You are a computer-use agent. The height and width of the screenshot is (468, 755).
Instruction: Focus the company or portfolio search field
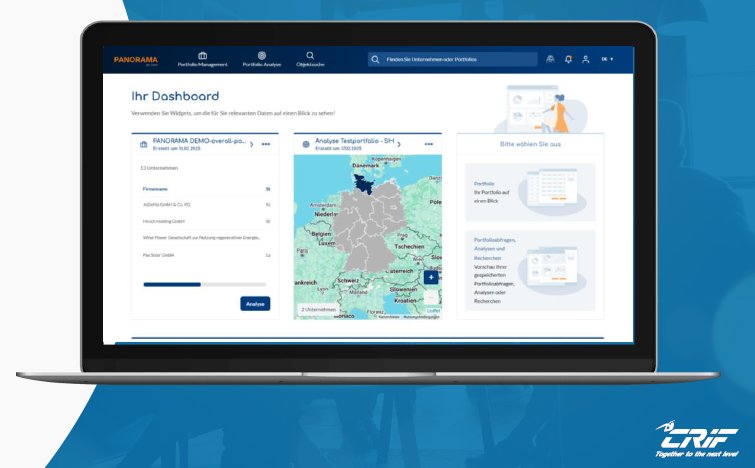pos(453,59)
